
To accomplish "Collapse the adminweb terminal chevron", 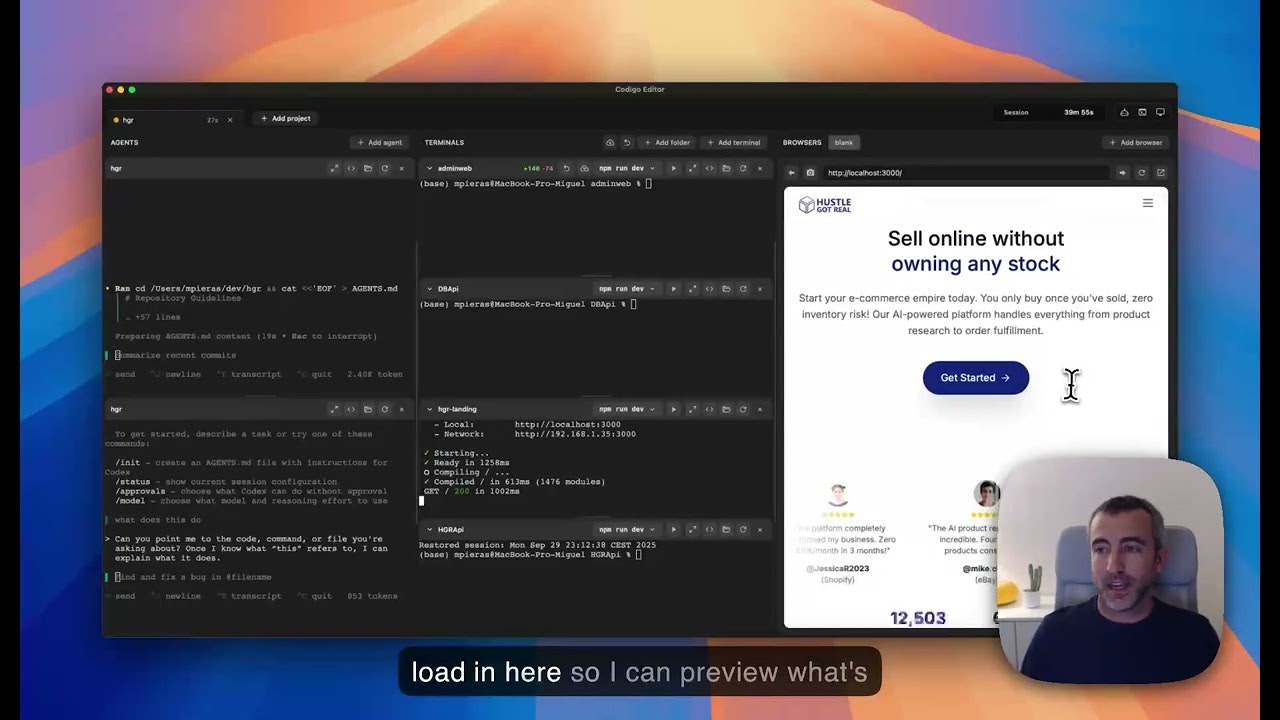I will 429,168.
